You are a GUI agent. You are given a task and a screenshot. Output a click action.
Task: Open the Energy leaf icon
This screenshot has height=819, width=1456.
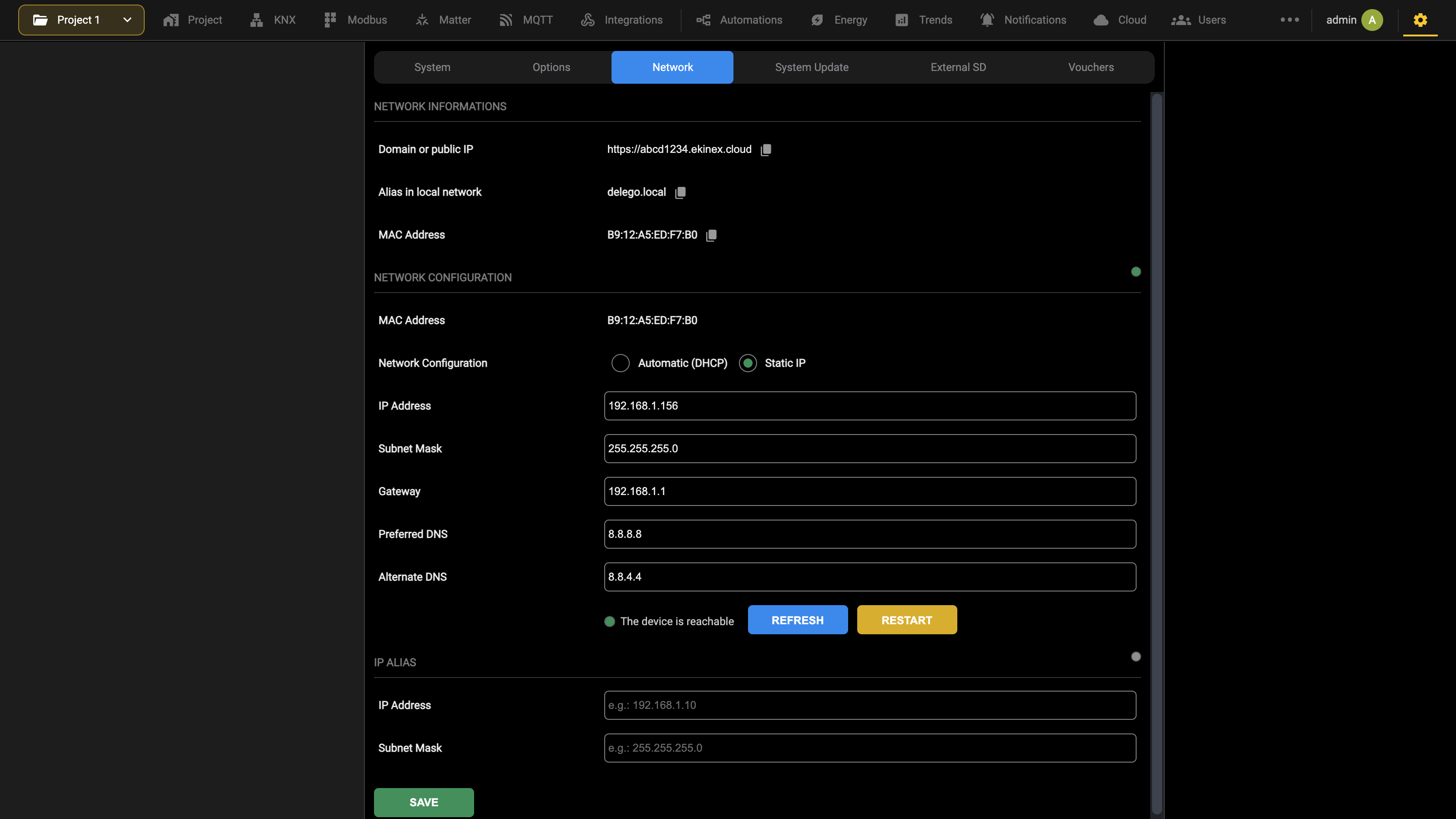817,20
